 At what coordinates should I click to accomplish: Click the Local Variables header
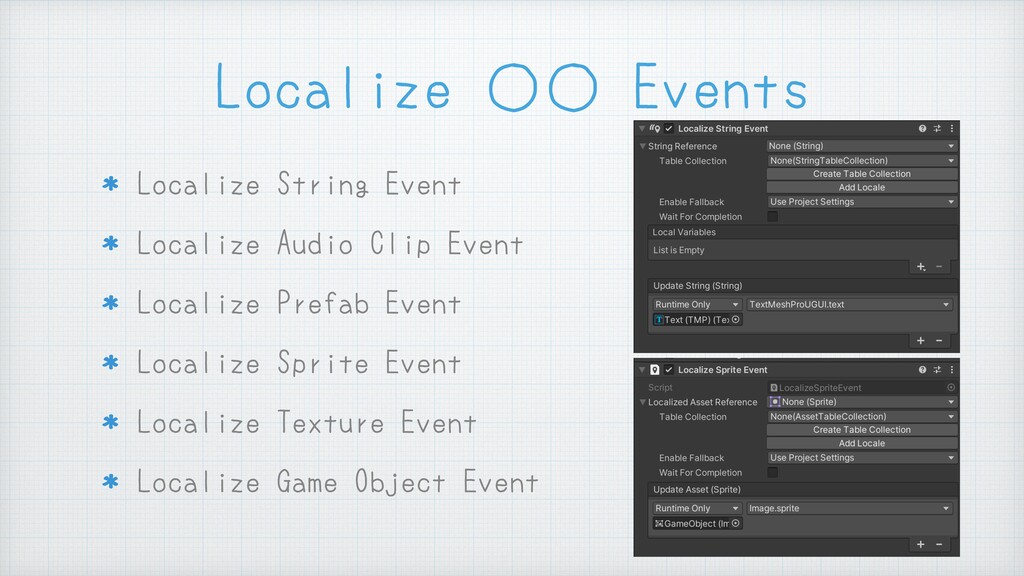(x=803, y=232)
